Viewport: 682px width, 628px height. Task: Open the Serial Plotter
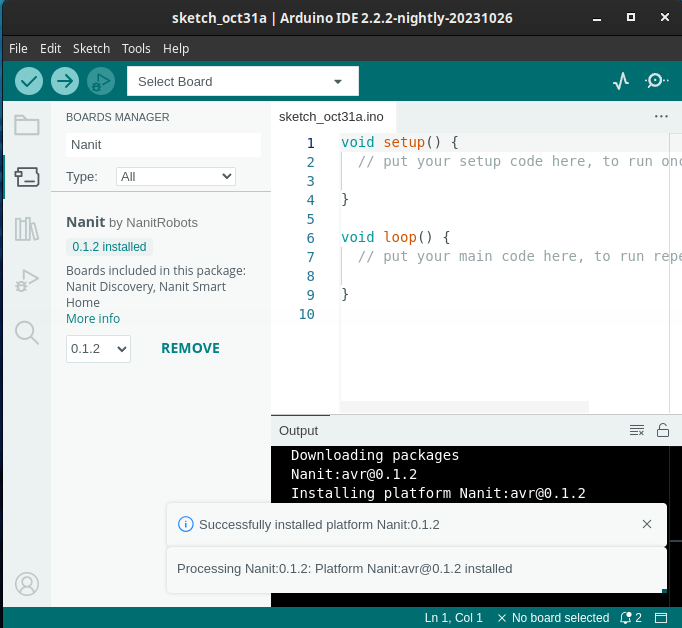click(x=621, y=81)
